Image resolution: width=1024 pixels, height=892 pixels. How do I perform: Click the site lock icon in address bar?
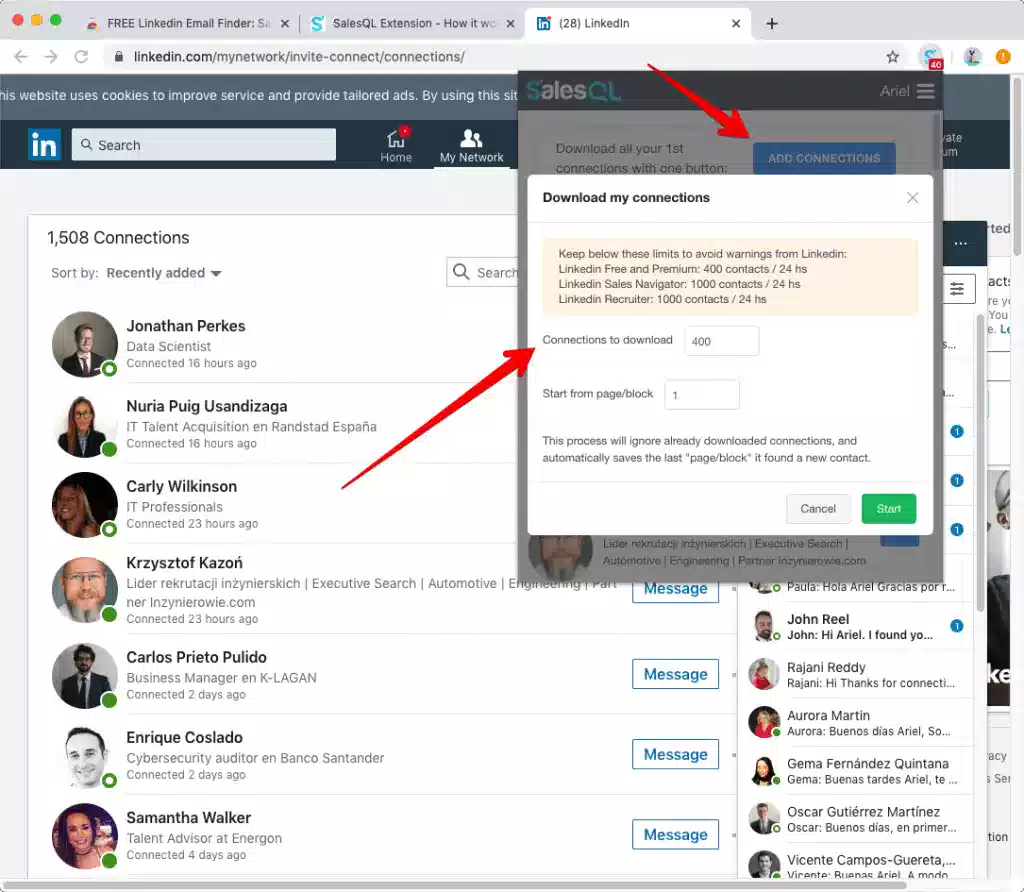point(118,57)
